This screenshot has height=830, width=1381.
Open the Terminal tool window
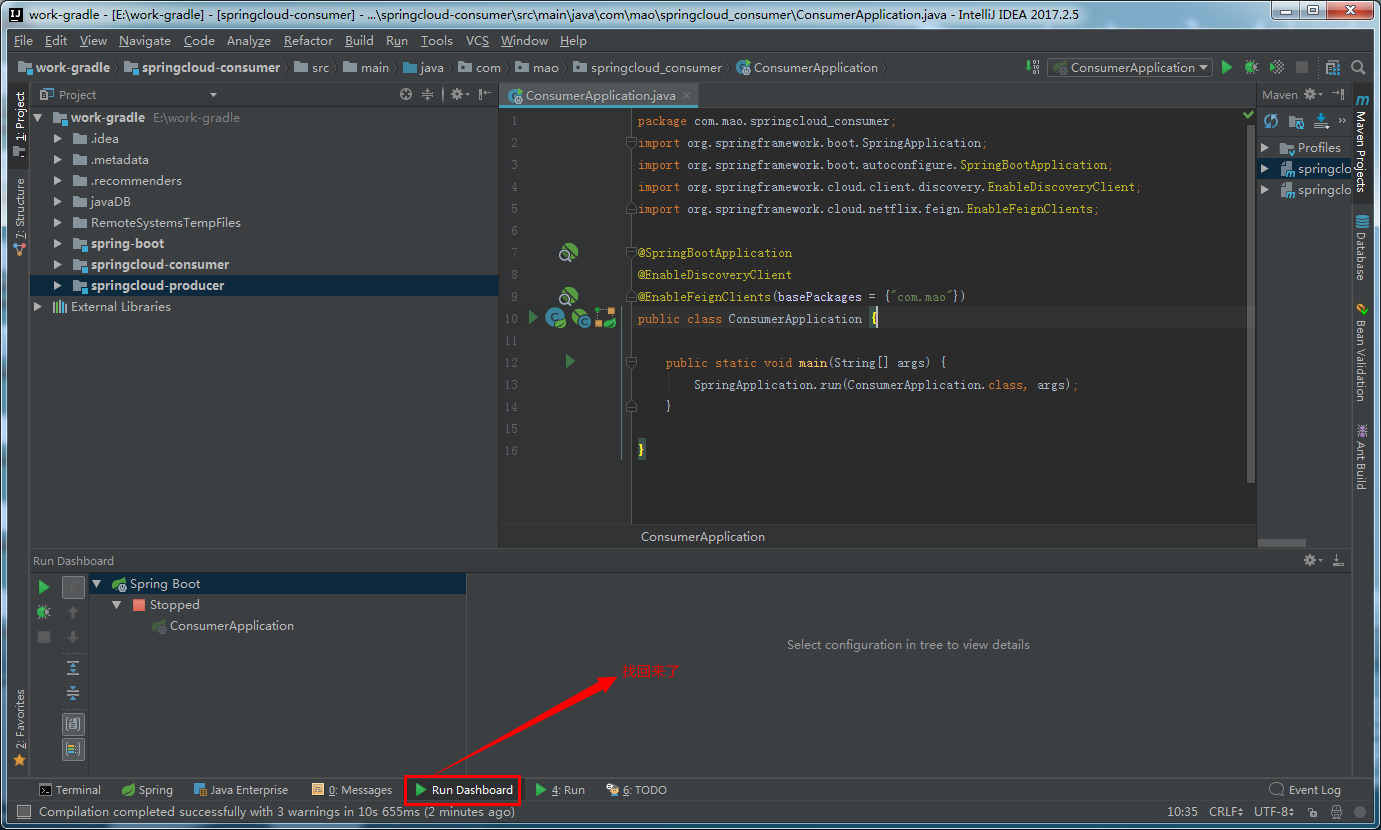coord(70,790)
